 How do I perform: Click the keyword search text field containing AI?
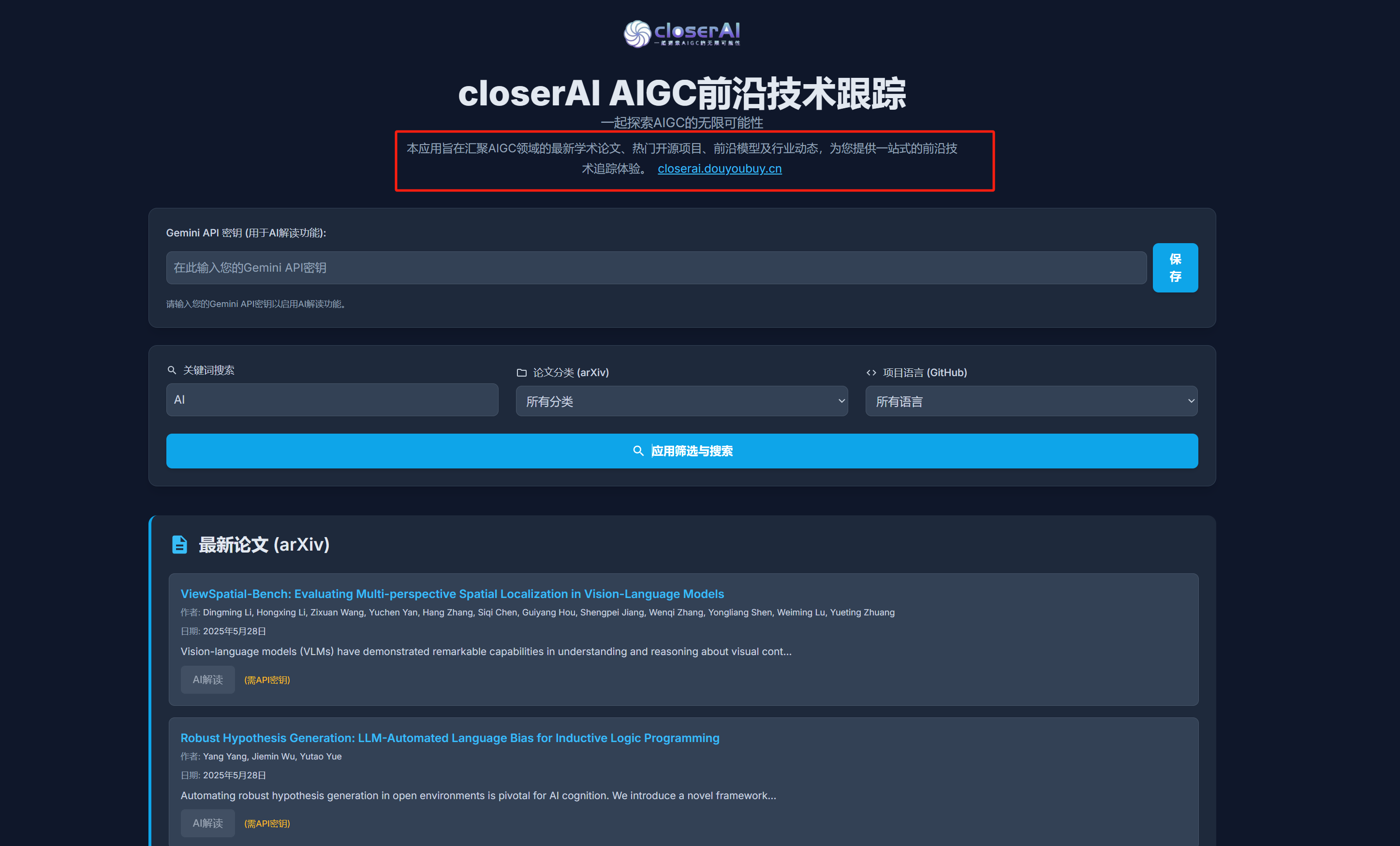tap(332, 399)
